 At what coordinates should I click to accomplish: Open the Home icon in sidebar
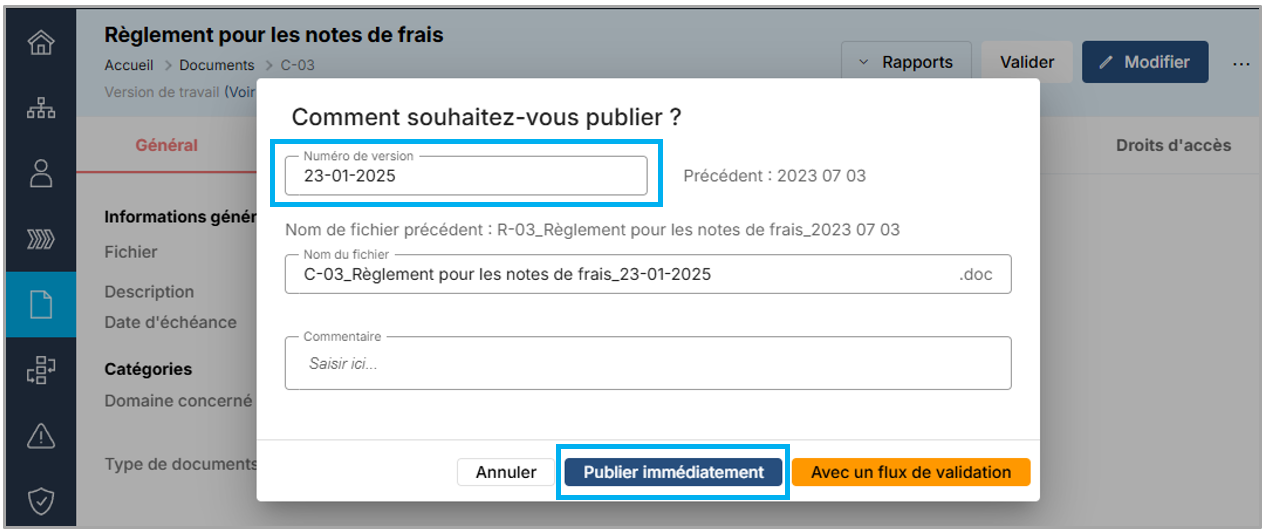pos(41,43)
